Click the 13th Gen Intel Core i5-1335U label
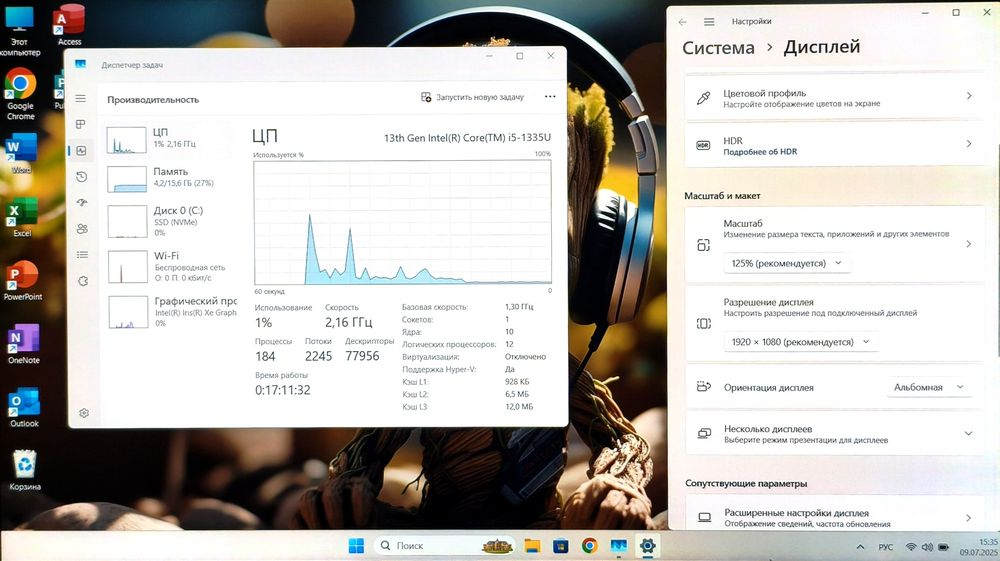The width and height of the screenshot is (1000, 561). 467,138
